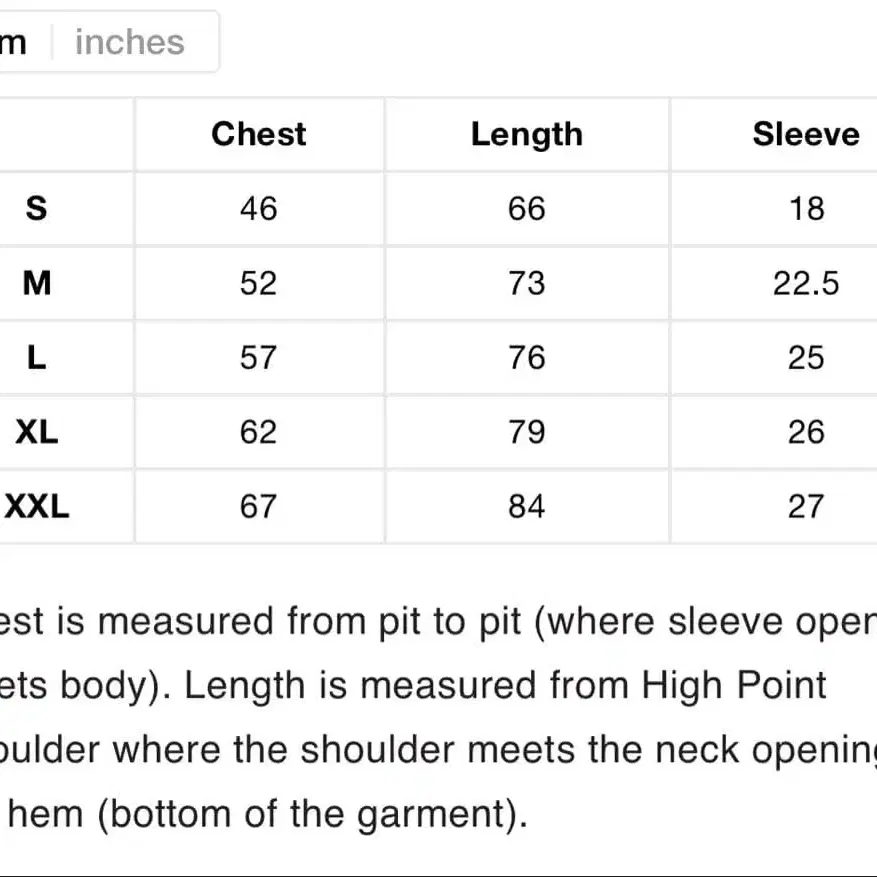Click the Sleeve column header

tap(806, 134)
